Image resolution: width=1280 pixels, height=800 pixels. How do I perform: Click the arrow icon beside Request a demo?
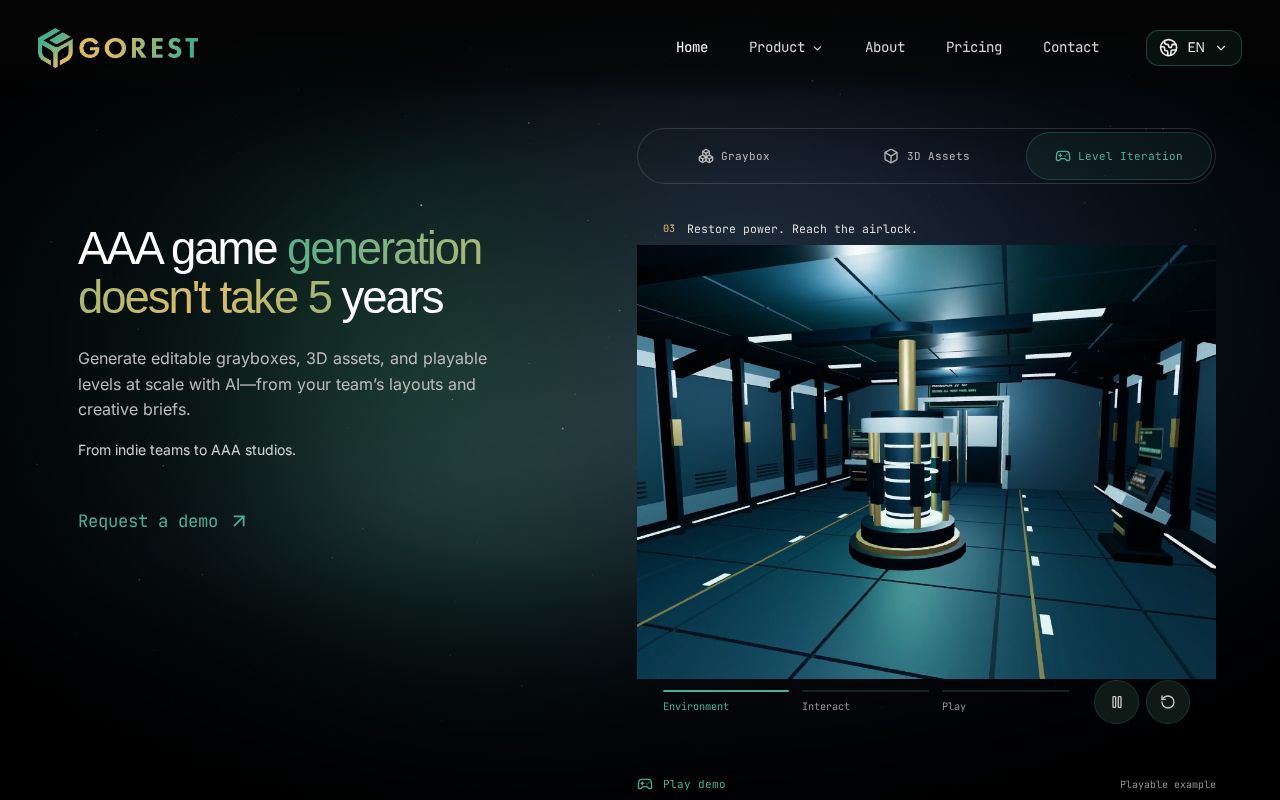point(239,521)
